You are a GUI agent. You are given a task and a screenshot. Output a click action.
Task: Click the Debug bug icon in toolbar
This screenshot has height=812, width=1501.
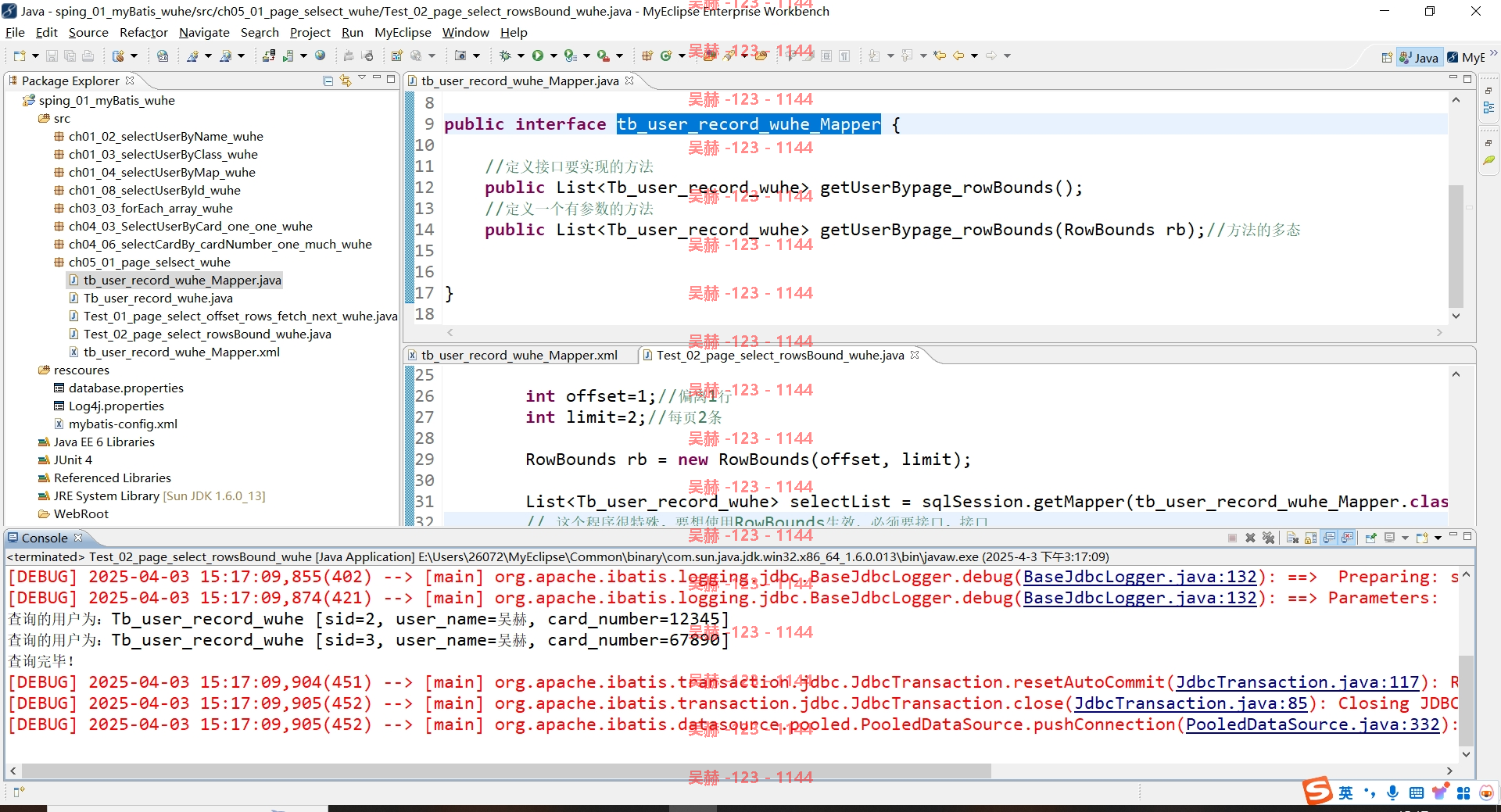coord(505,55)
